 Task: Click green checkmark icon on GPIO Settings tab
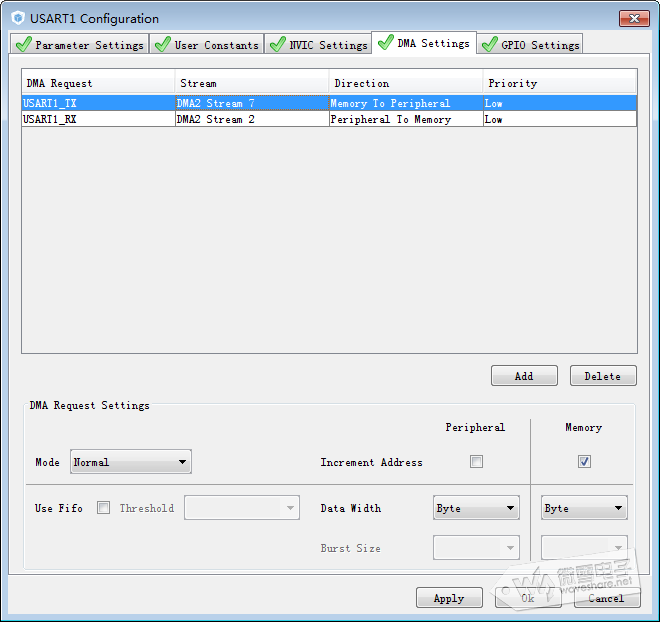tap(489, 44)
